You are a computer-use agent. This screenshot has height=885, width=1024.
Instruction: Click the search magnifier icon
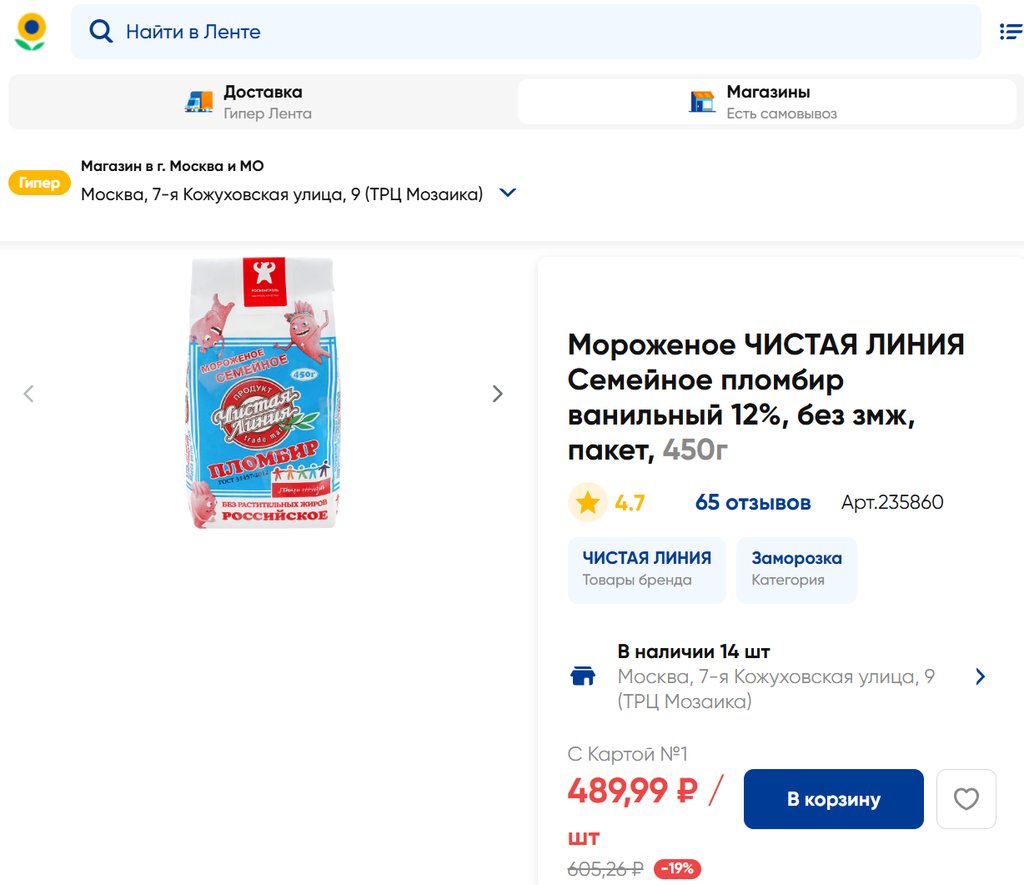pos(101,32)
